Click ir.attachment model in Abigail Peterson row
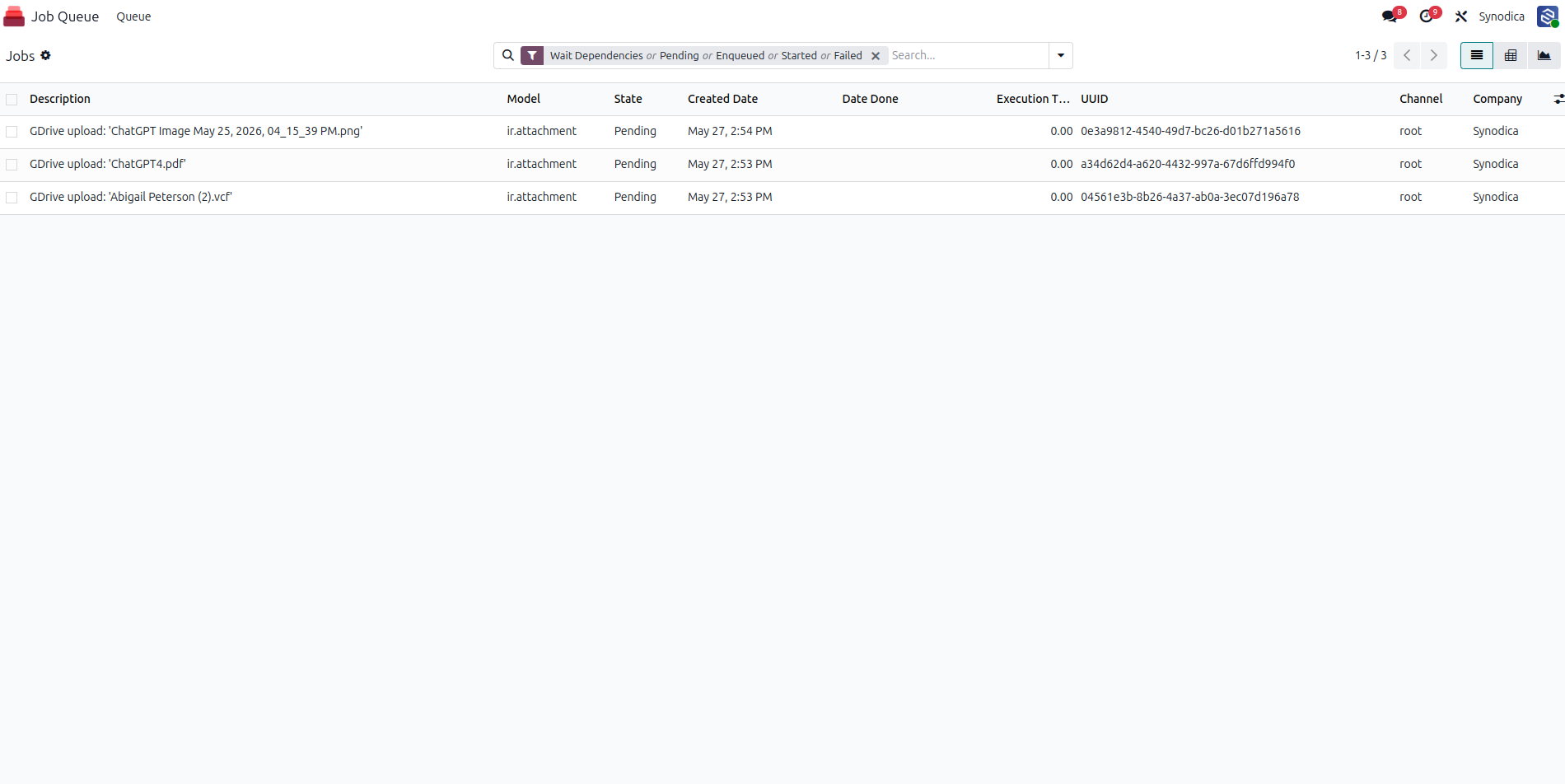1565x784 pixels. coord(541,197)
